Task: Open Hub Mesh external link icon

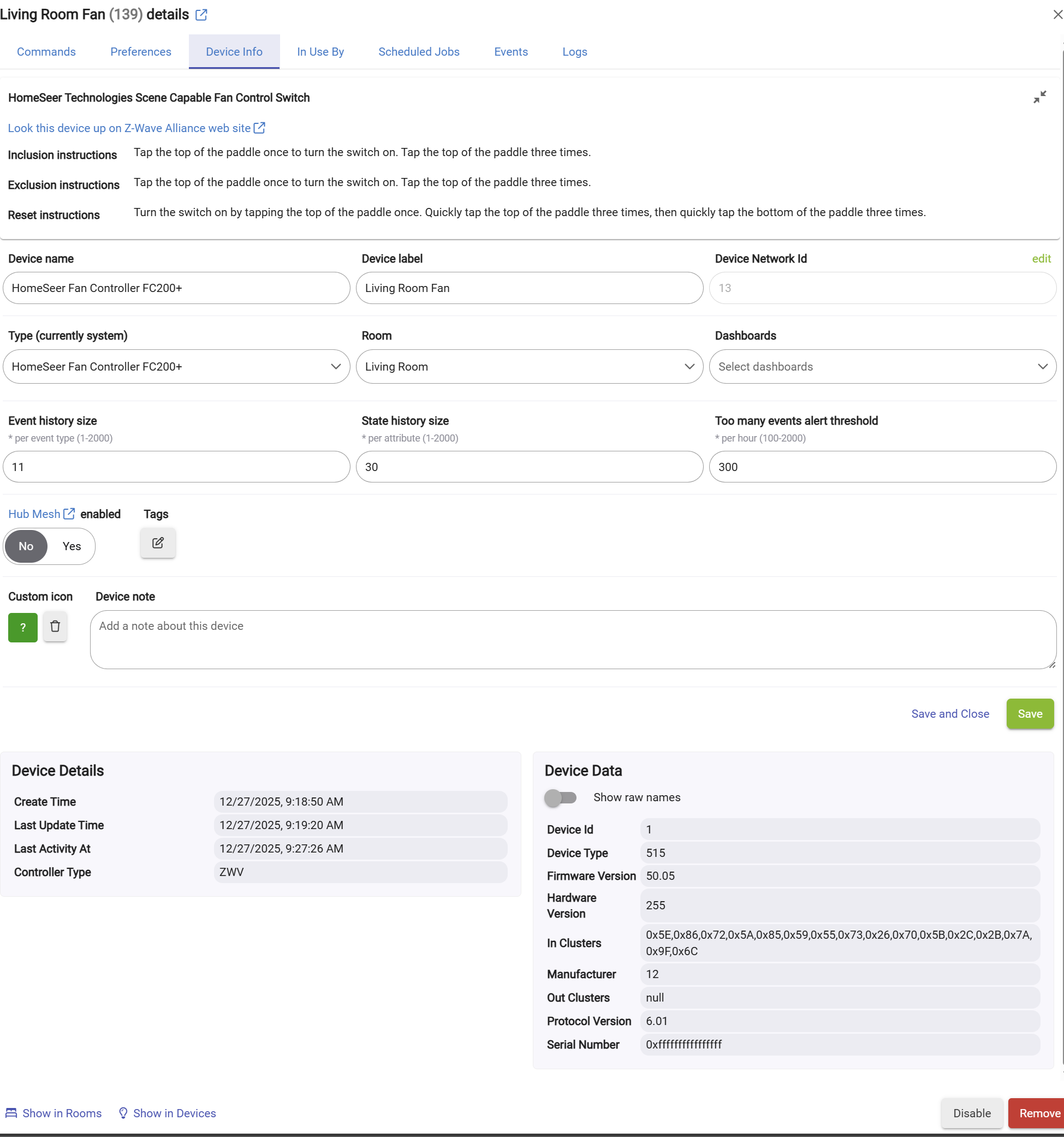Action: click(x=69, y=514)
